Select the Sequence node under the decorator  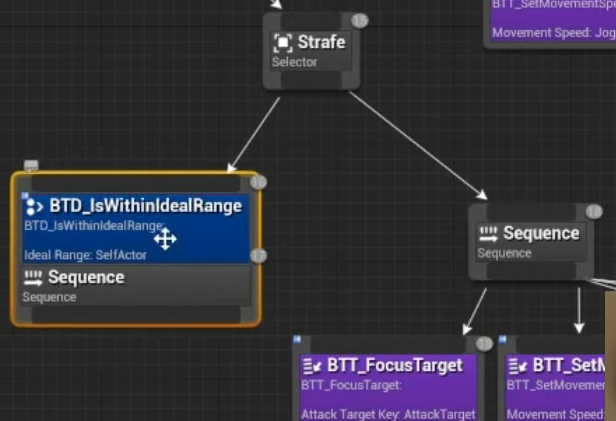(86, 277)
